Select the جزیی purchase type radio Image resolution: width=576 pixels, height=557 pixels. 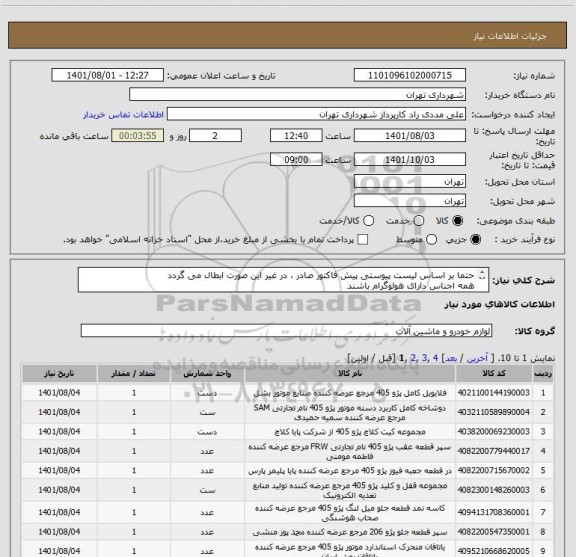click(x=475, y=240)
